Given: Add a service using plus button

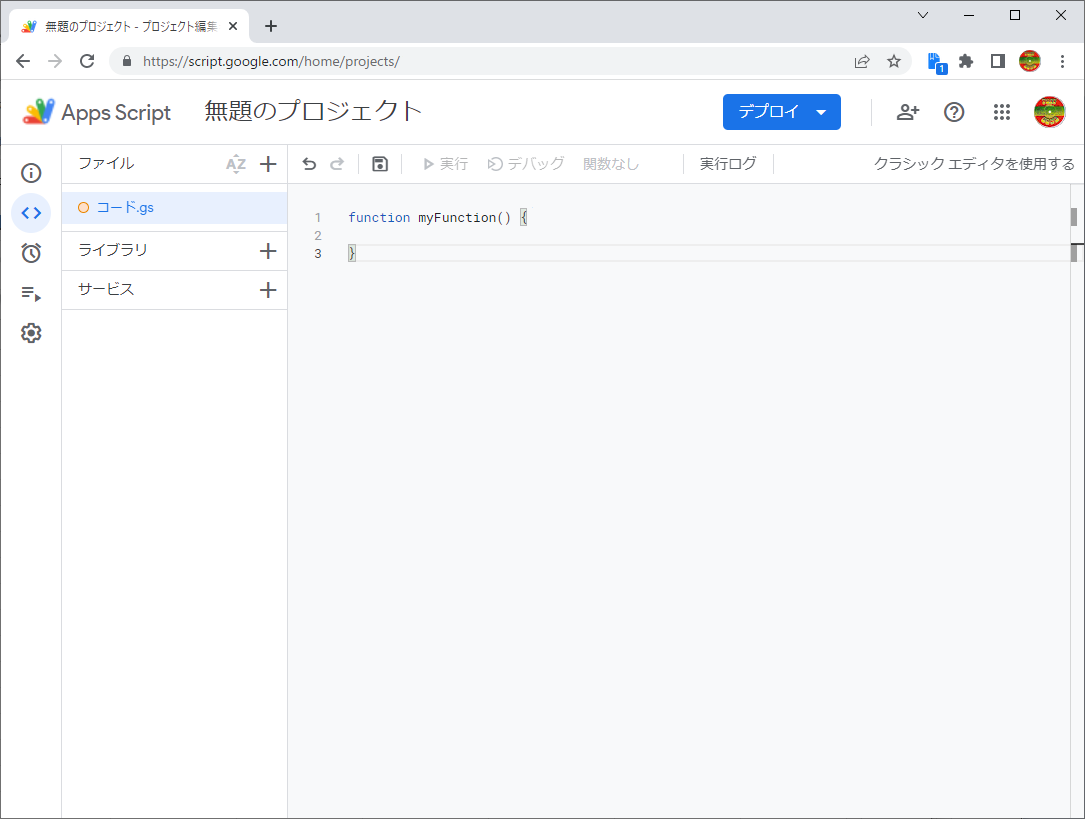Looking at the screenshot, I should (x=268, y=290).
